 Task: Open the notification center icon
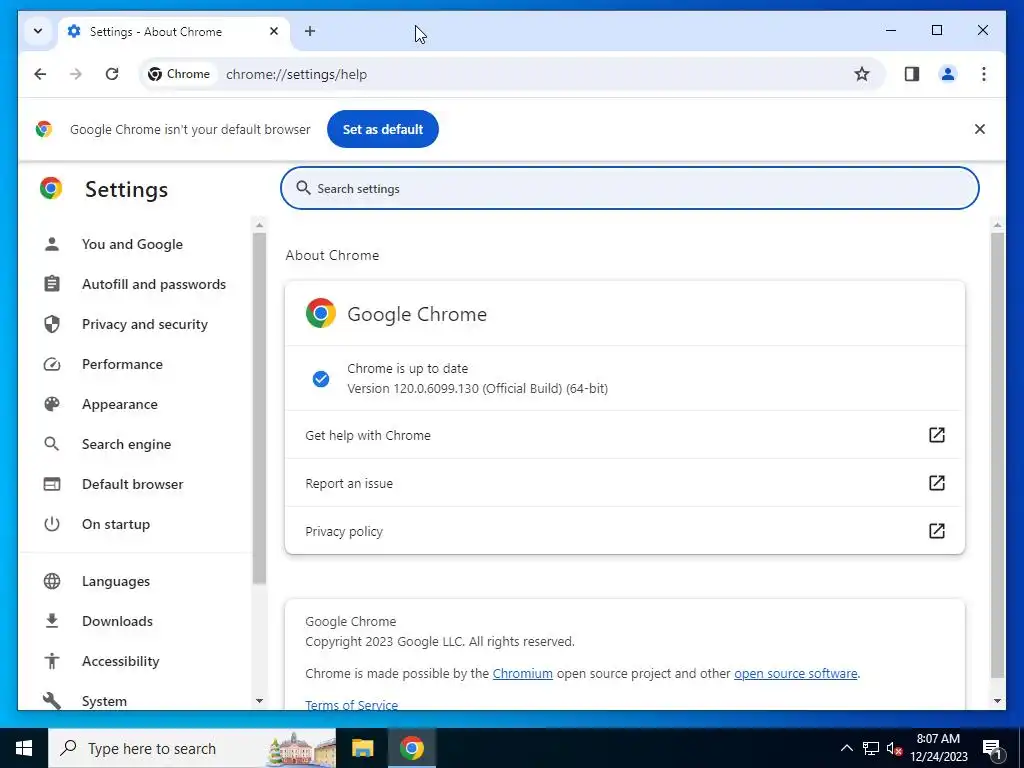[x=991, y=749]
